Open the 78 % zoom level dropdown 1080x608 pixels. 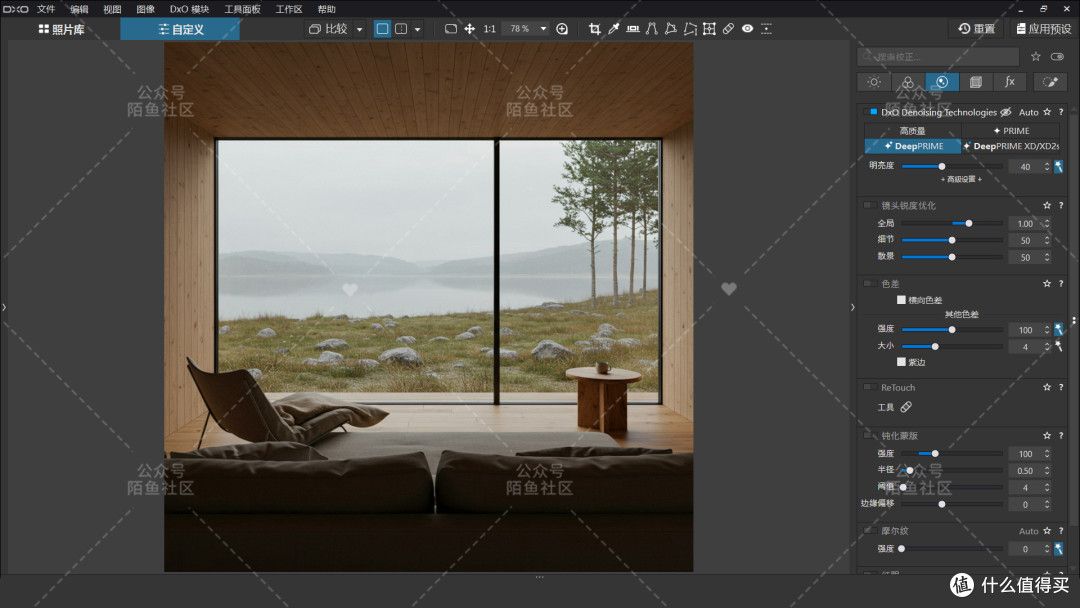[543, 29]
